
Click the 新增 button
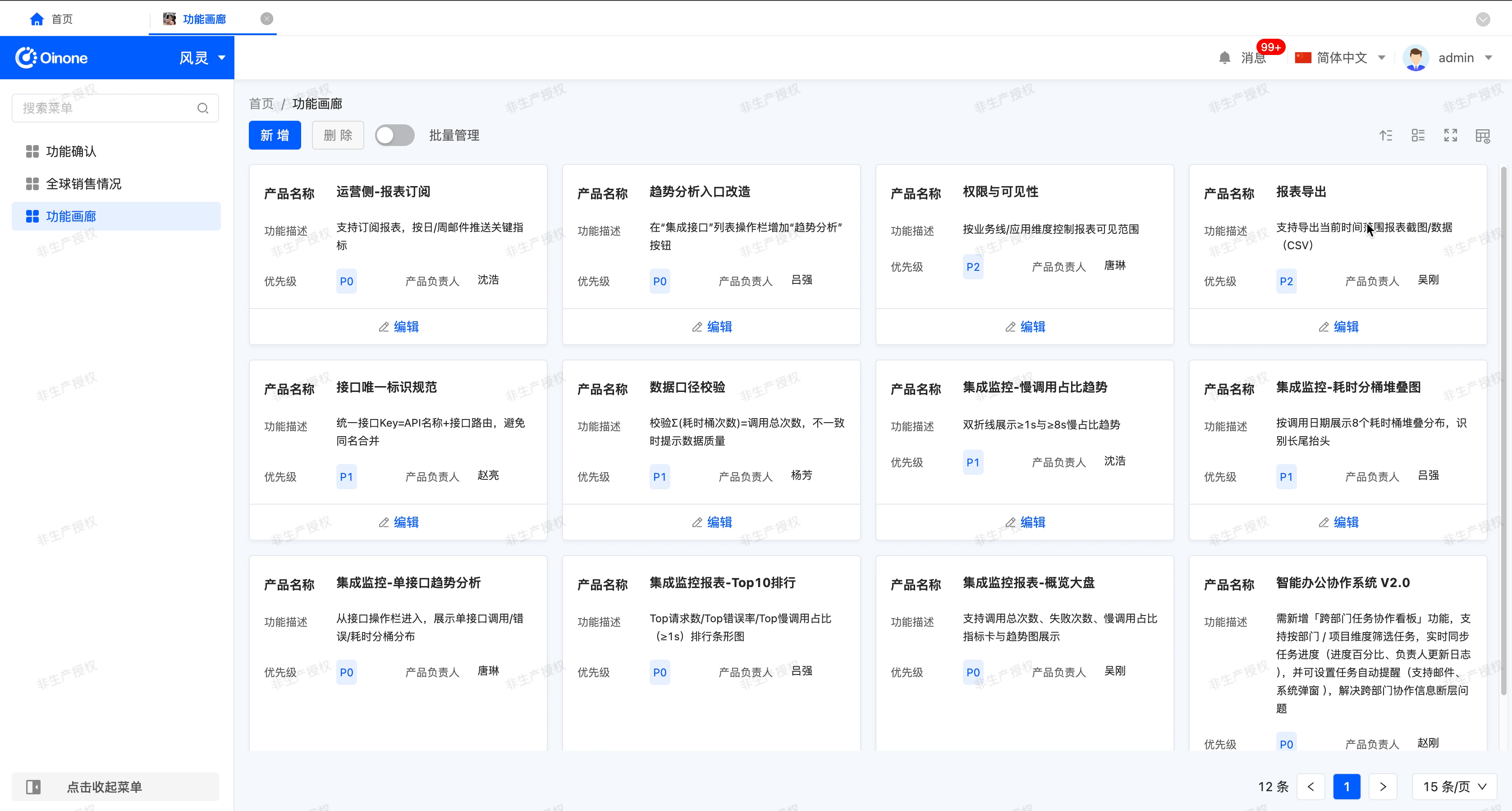pos(275,136)
